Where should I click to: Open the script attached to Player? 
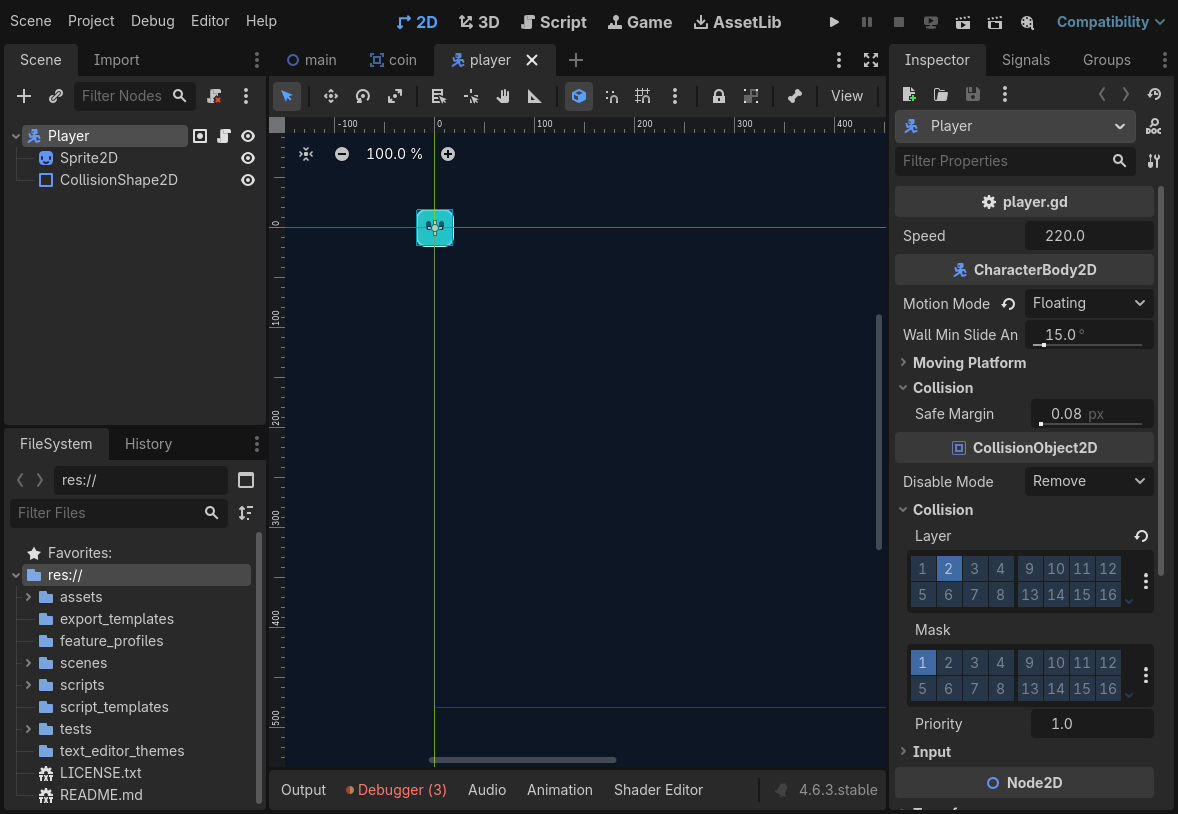point(224,136)
